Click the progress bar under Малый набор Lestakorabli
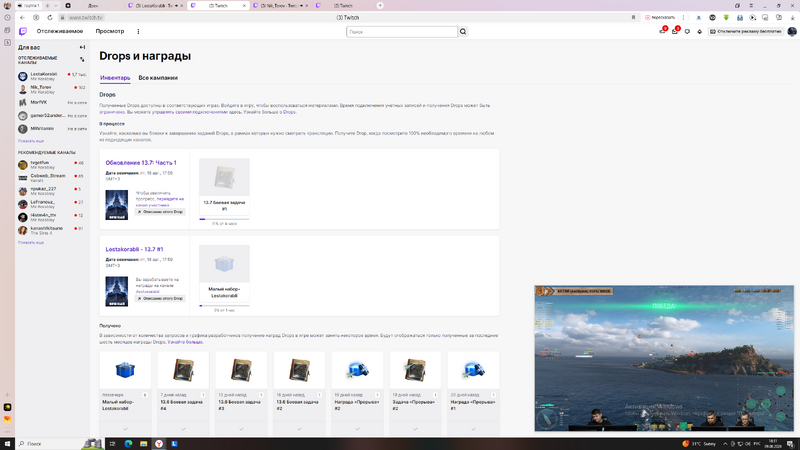800x450 pixels. click(224, 306)
